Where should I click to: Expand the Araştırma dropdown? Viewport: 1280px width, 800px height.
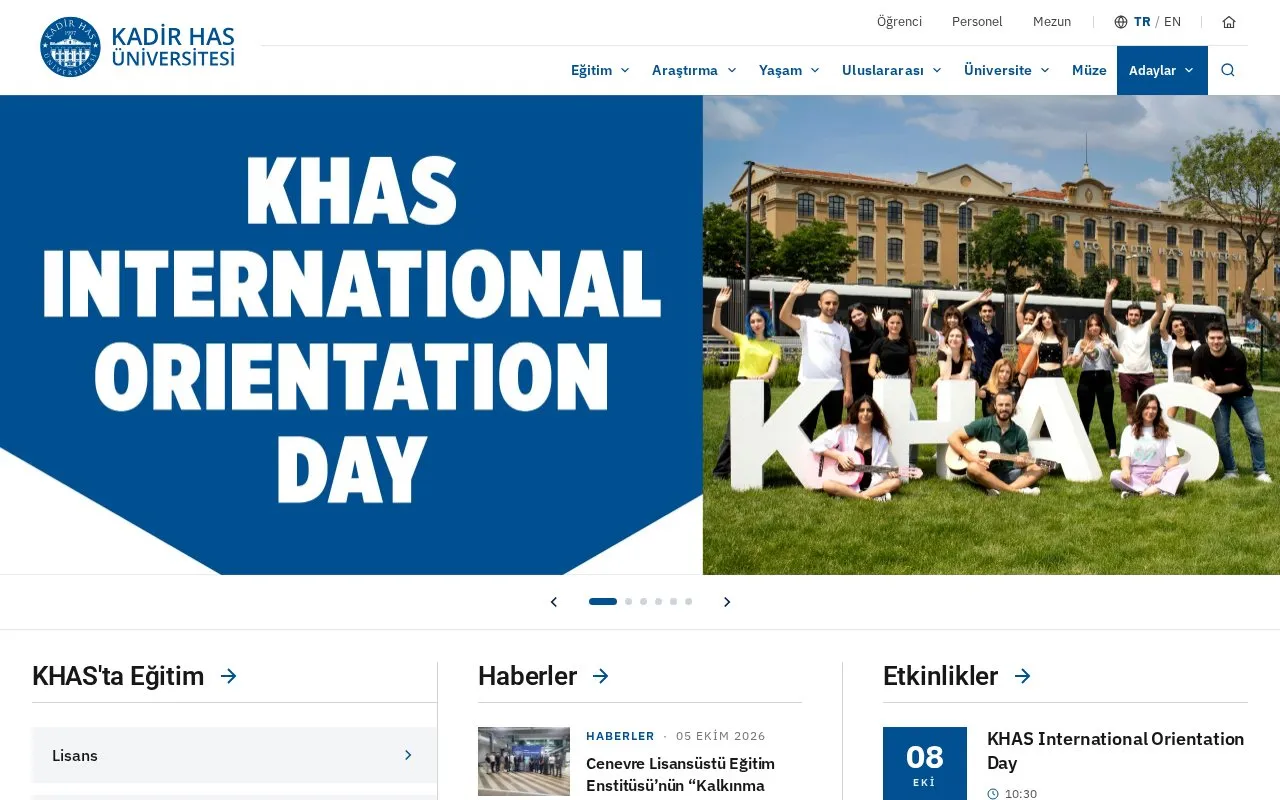point(694,70)
